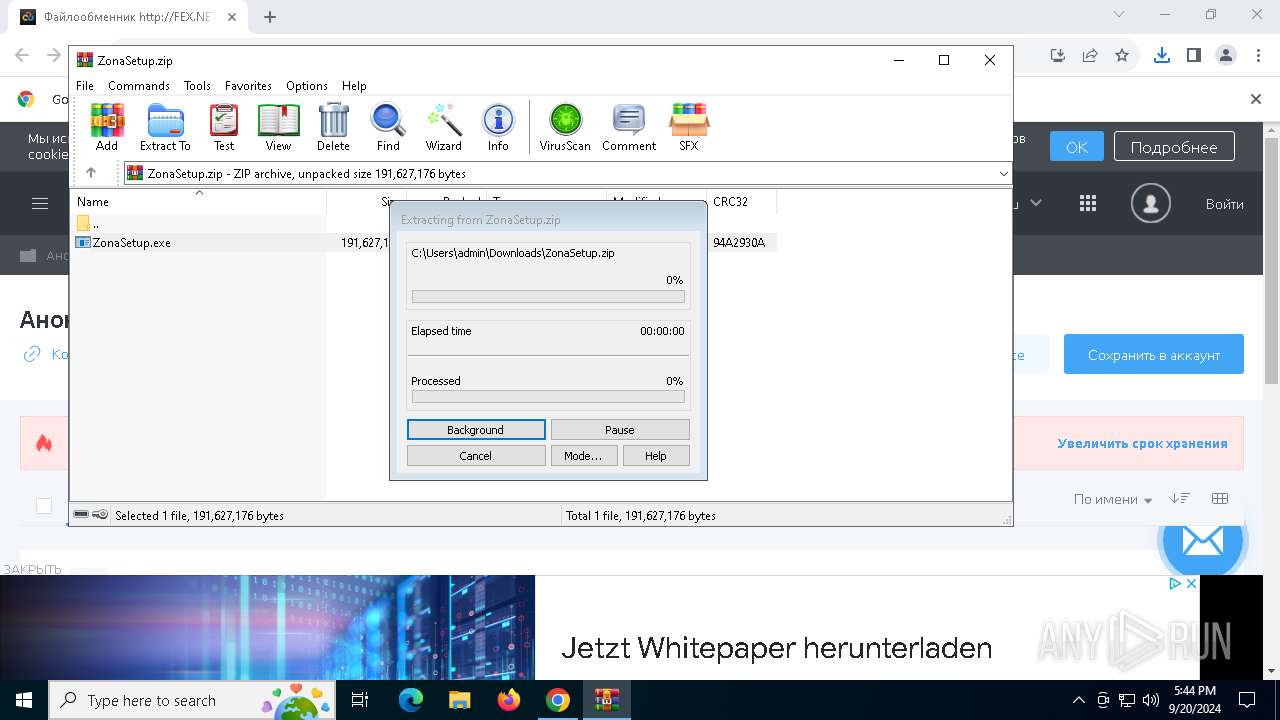The height and width of the screenshot is (720, 1280).
Task: Open the taskbar Task View icon
Action: (x=360, y=700)
